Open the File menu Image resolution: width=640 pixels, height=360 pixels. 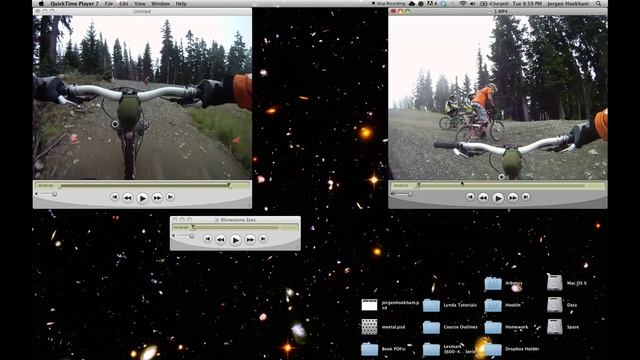coord(109,4)
